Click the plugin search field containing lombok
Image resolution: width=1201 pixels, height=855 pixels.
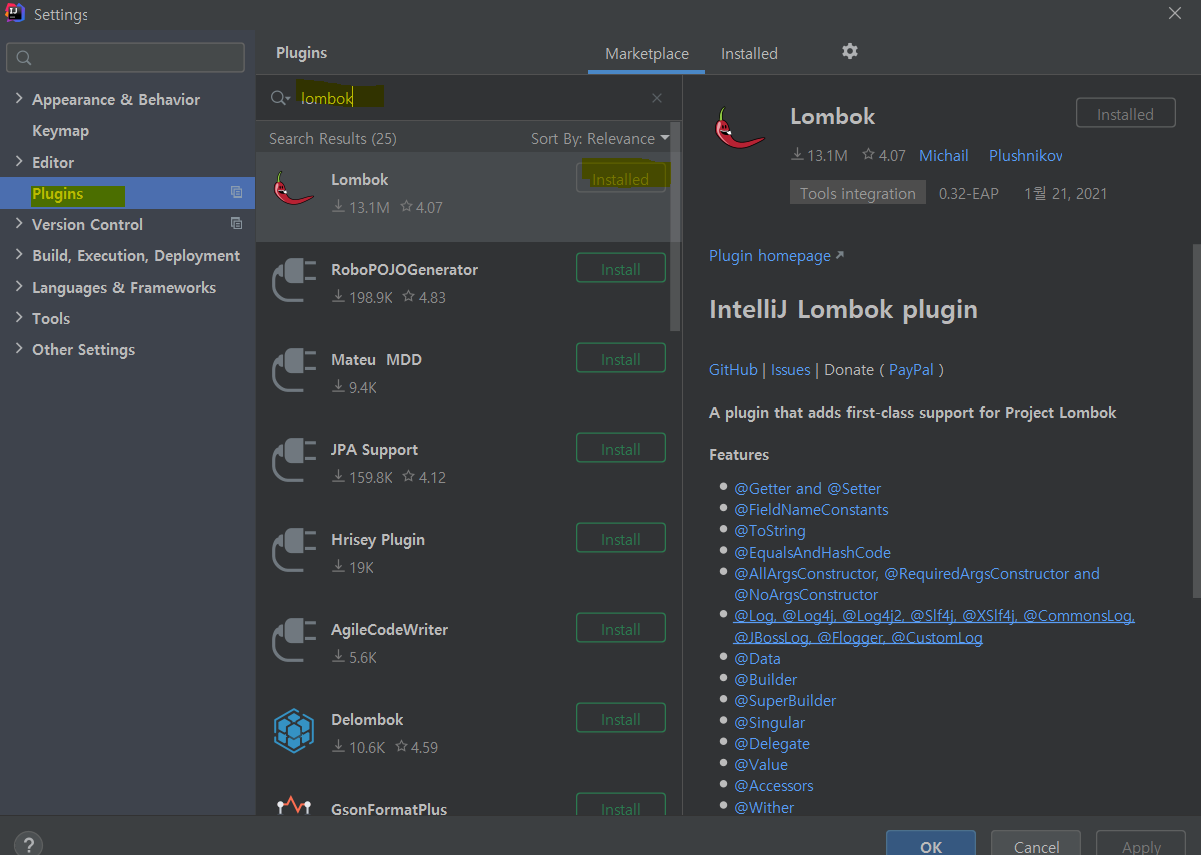pyautogui.click(x=468, y=98)
